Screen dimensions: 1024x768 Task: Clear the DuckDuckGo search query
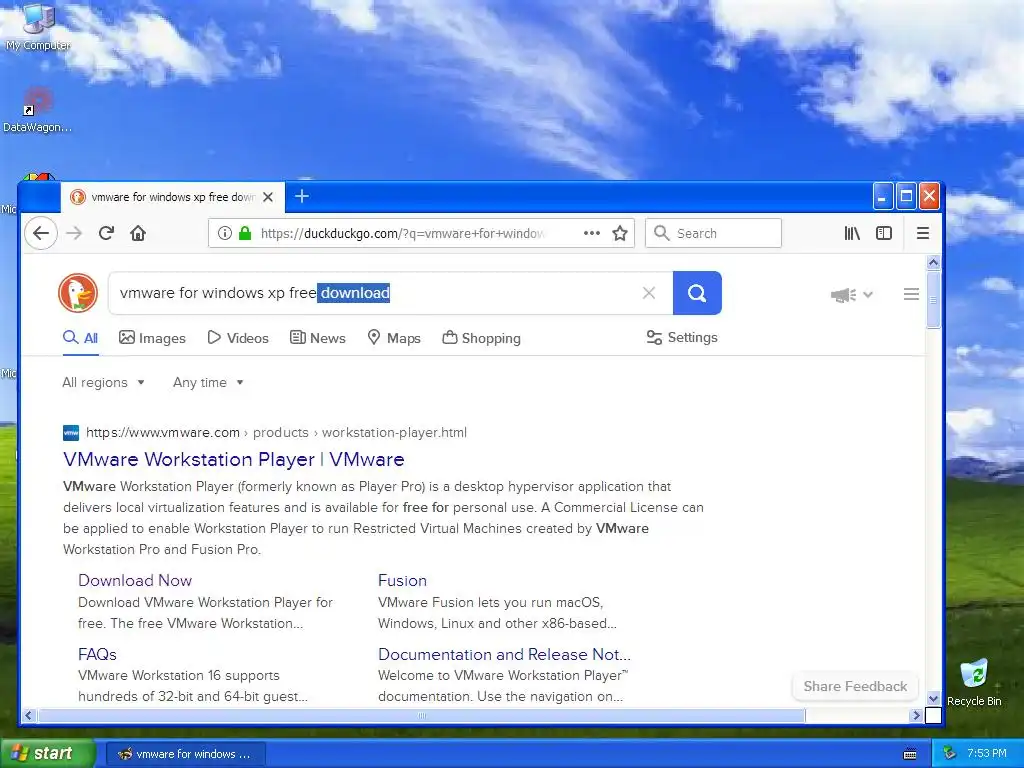(648, 293)
